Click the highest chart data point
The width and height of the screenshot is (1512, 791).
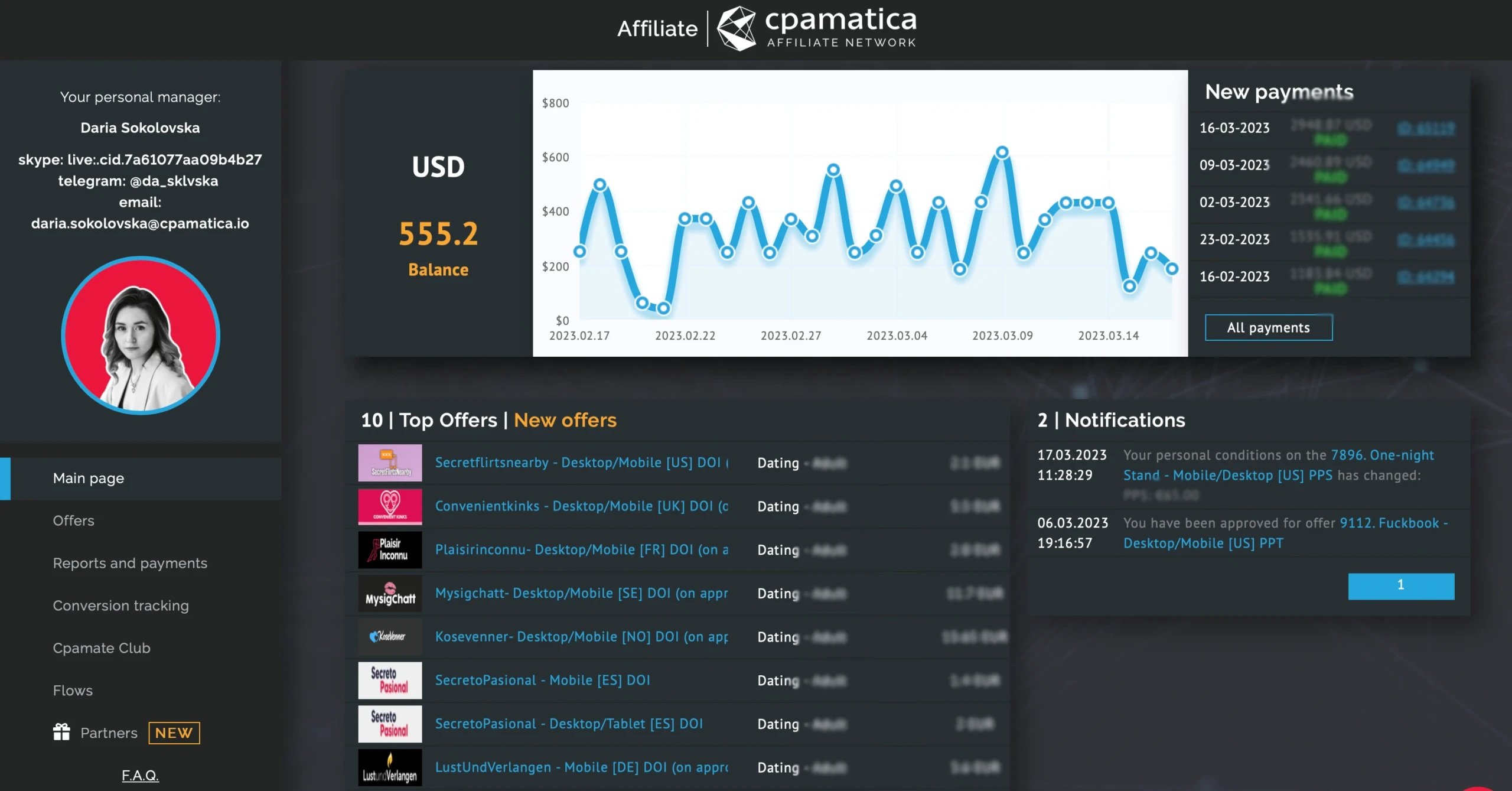[1002, 152]
